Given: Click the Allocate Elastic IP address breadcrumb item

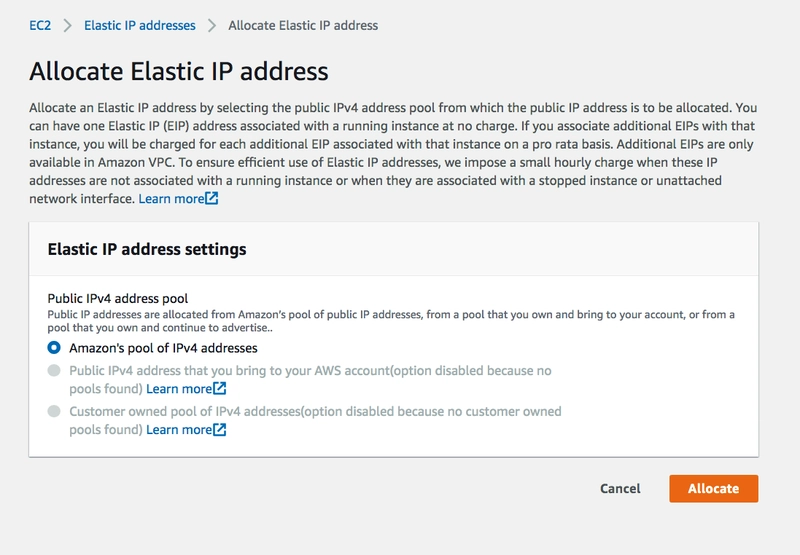Looking at the screenshot, I should tap(303, 26).
